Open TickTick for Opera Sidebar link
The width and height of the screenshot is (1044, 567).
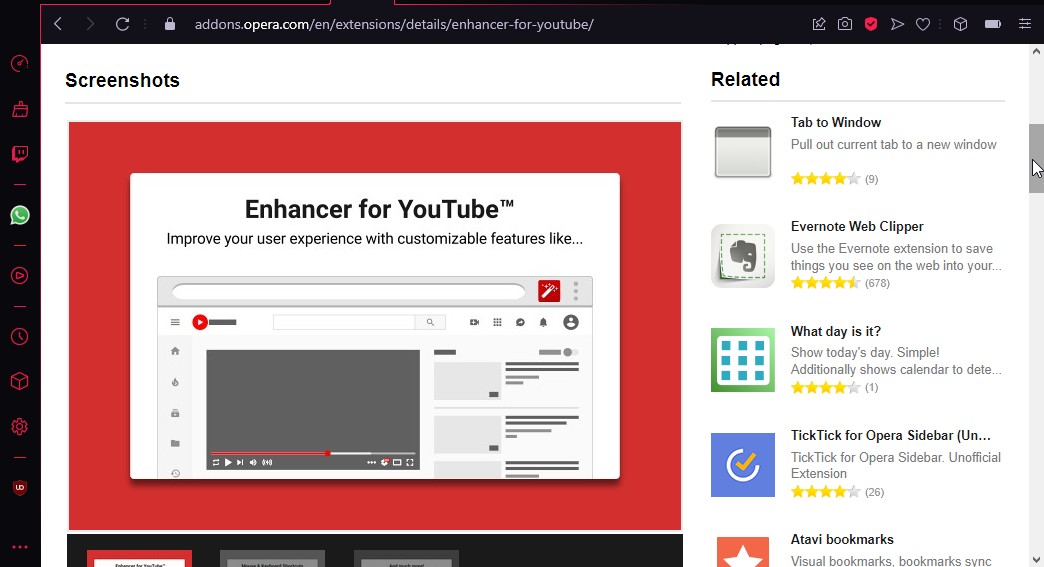point(890,435)
